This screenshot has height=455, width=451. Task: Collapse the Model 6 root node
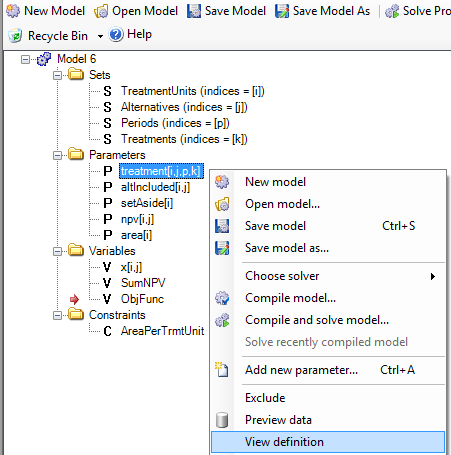tap(25, 59)
